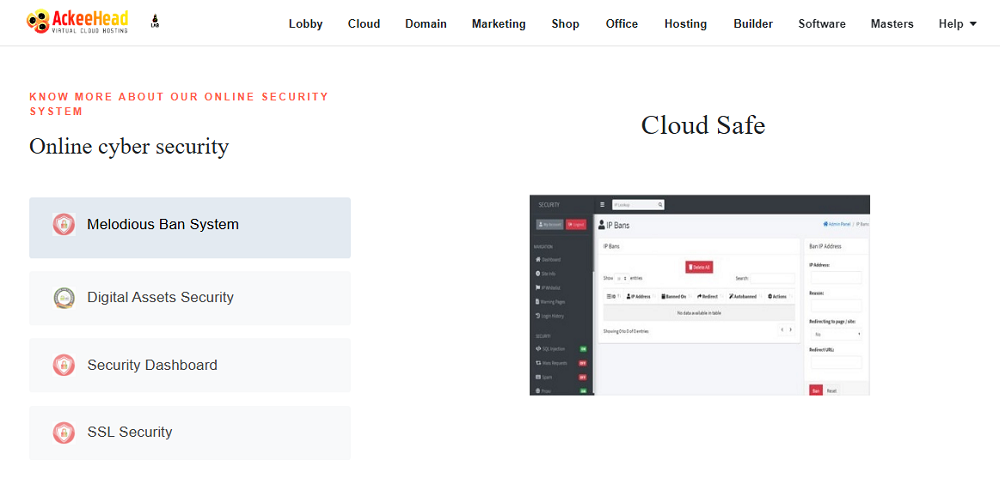Select the Digital Assets Security tab
Screen dimensions: 1000x500
coord(190,298)
